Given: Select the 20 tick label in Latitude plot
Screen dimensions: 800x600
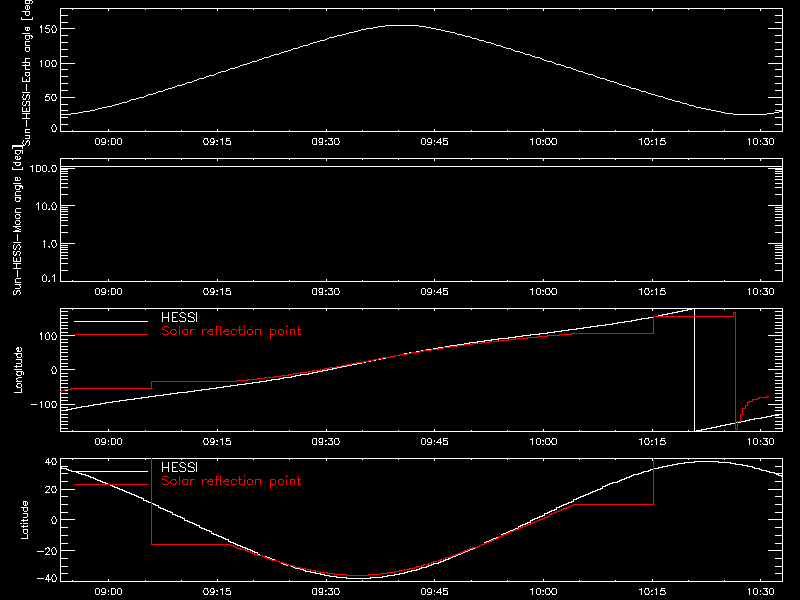Looking at the screenshot, I should click(x=51, y=489).
